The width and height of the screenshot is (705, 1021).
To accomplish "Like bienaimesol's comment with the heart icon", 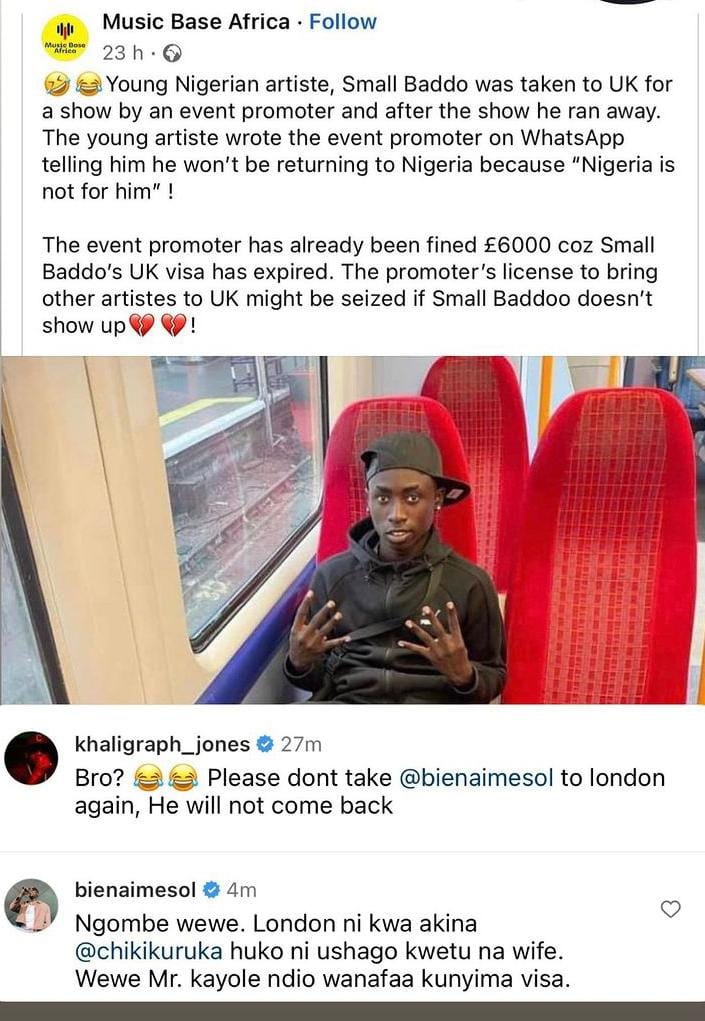I will [x=670, y=909].
